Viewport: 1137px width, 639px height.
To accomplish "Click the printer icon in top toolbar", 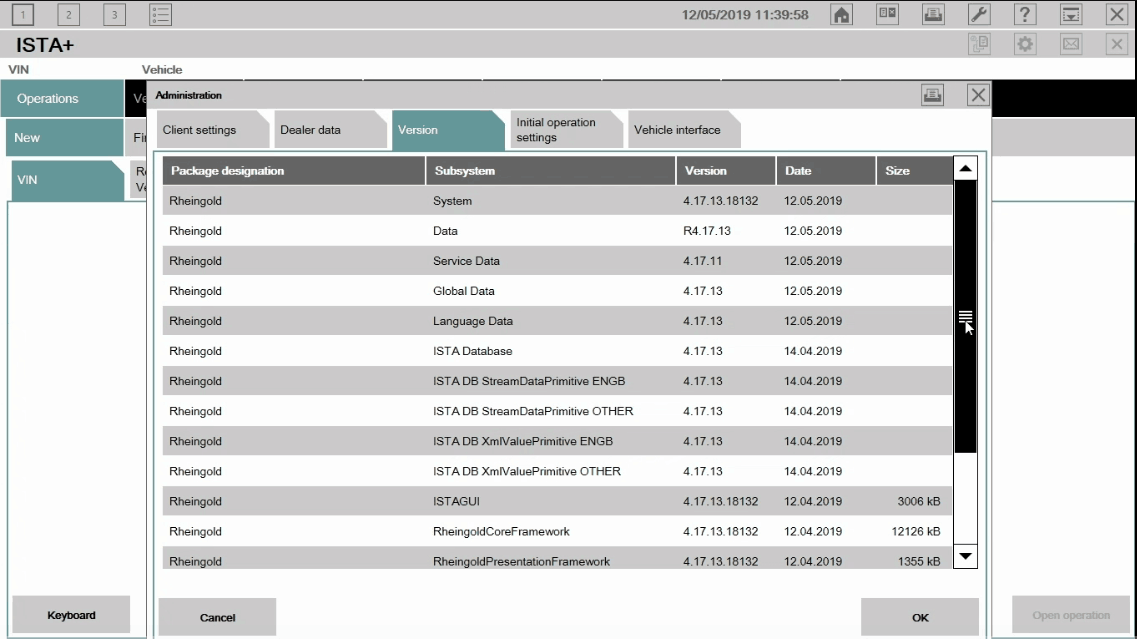I will tap(934, 14).
